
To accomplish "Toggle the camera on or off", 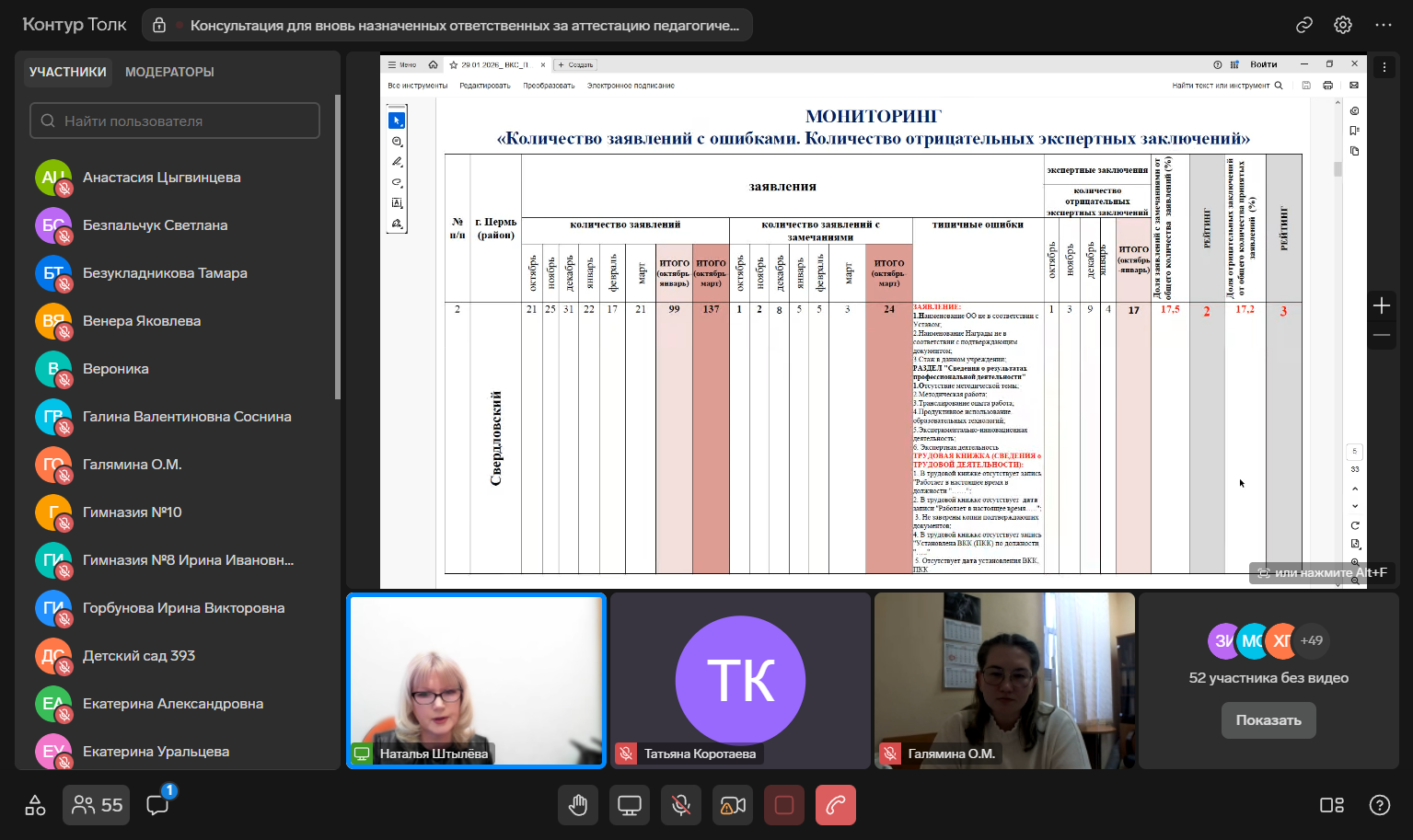I will (x=733, y=805).
